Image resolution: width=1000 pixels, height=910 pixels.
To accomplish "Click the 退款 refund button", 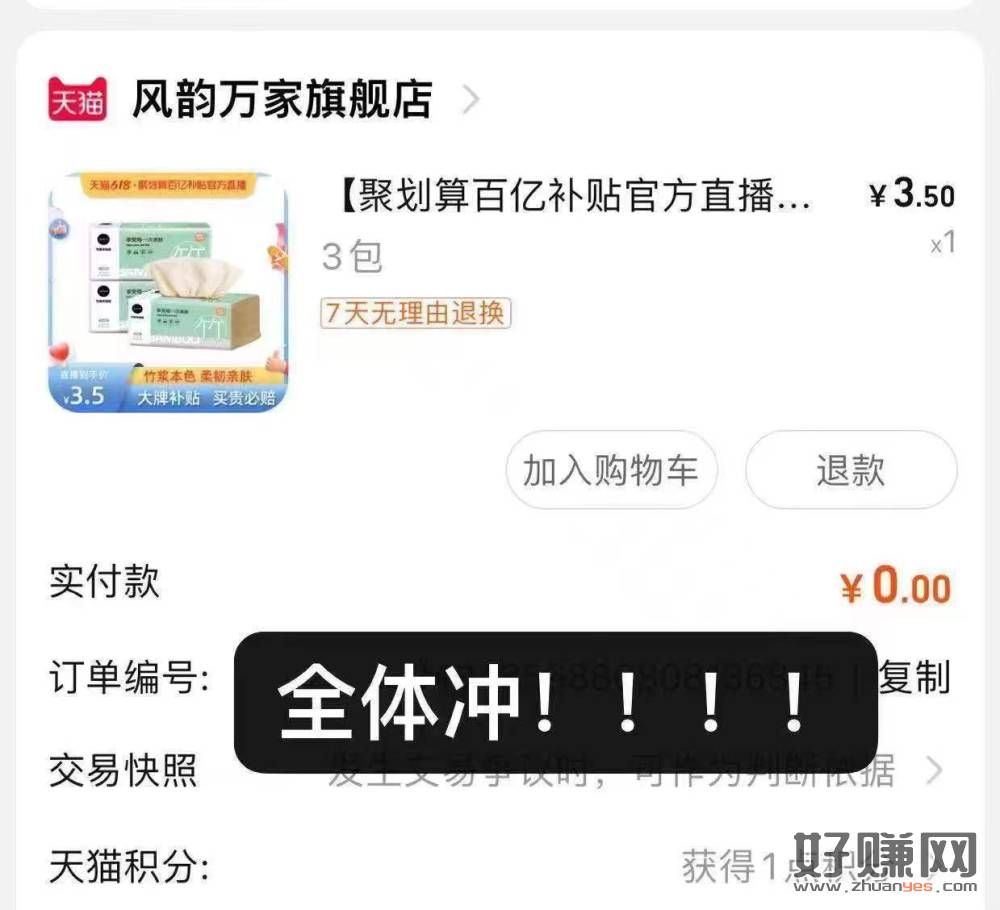I will [x=851, y=470].
